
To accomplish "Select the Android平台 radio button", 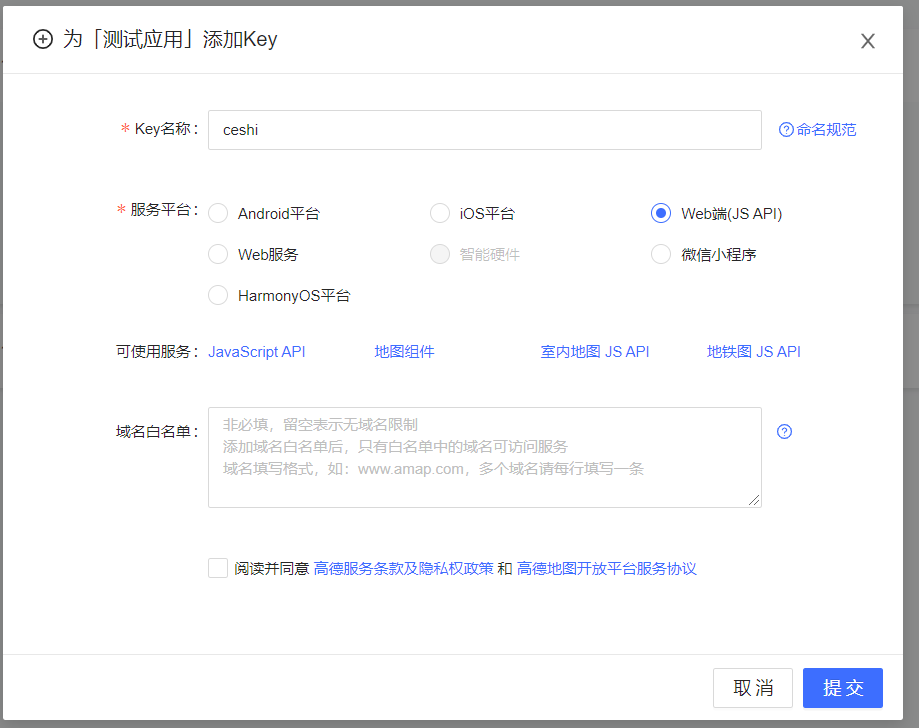I will tap(218, 212).
